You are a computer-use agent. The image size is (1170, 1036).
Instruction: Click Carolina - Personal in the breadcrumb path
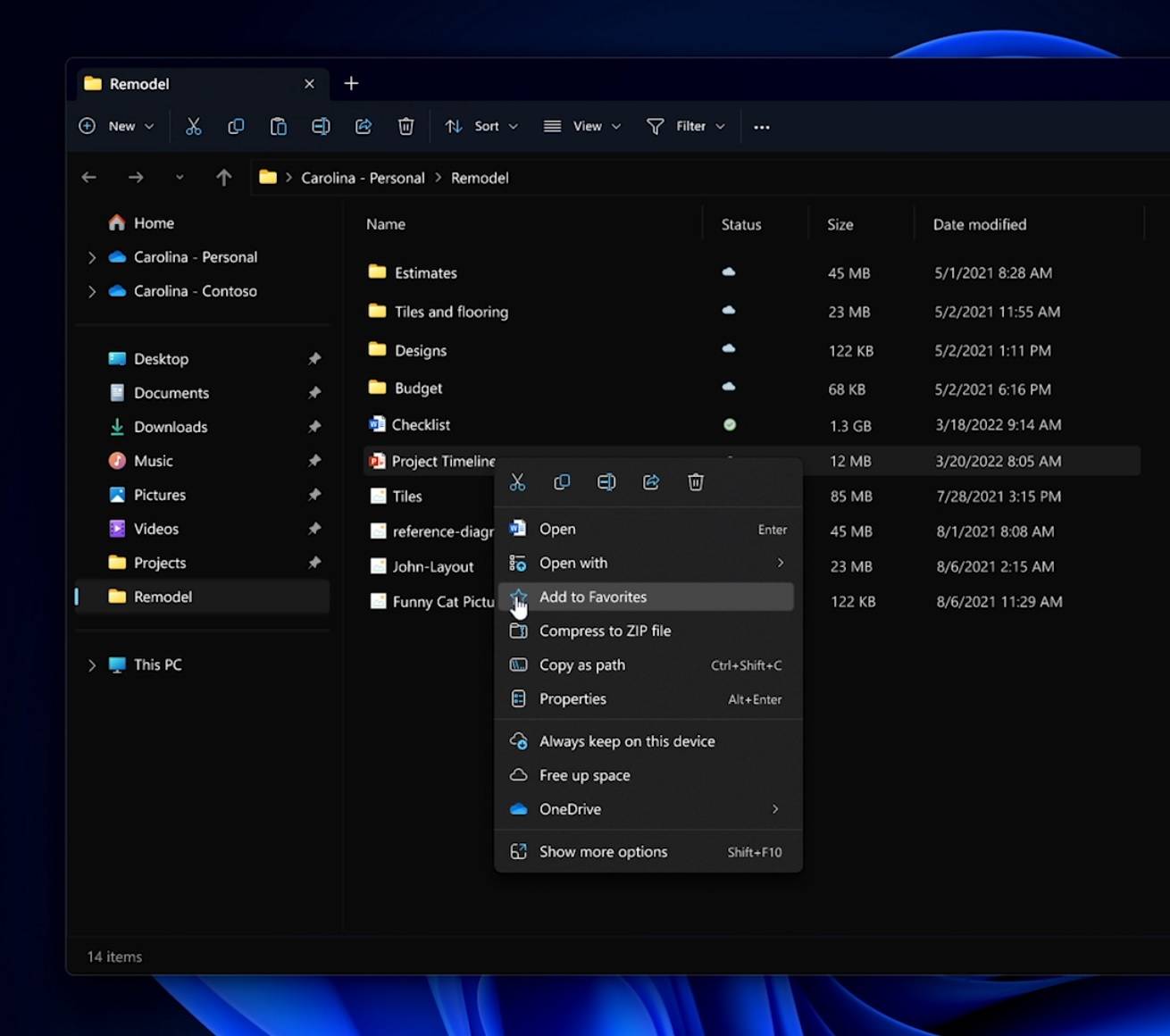363,178
